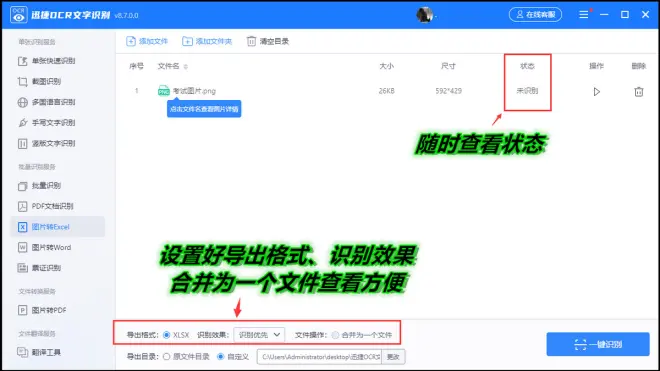Screen dimensions: 660x371
Task: Click 更改 to change export path
Action: [393, 357]
